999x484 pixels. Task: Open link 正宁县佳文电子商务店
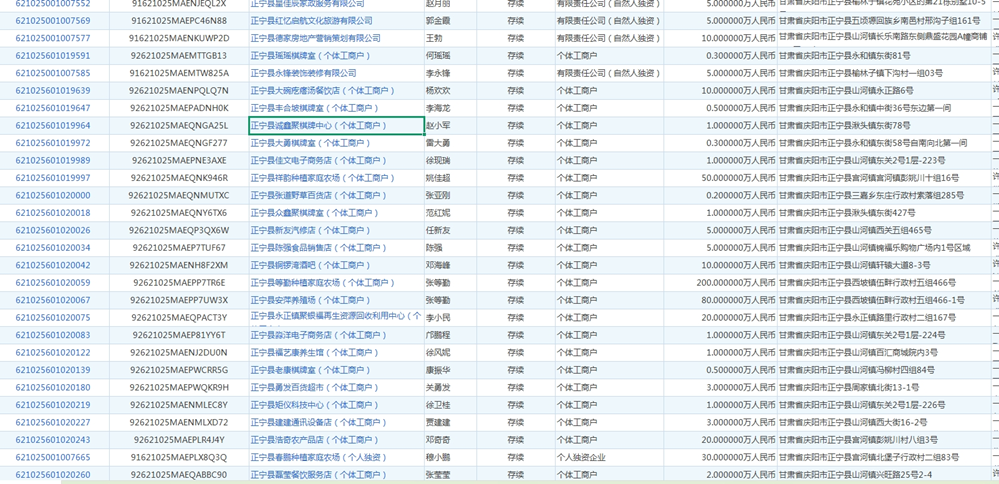pyautogui.click(x=314, y=161)
